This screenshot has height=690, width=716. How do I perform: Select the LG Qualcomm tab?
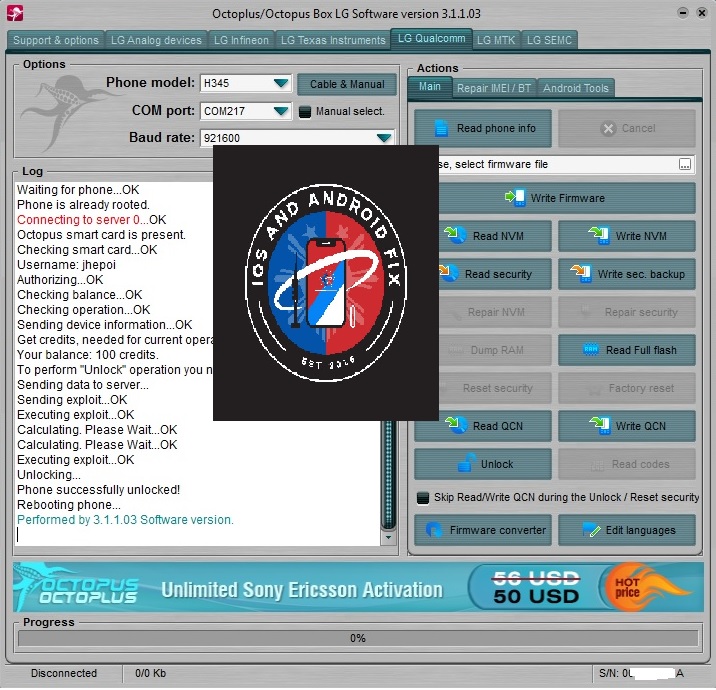432,38
